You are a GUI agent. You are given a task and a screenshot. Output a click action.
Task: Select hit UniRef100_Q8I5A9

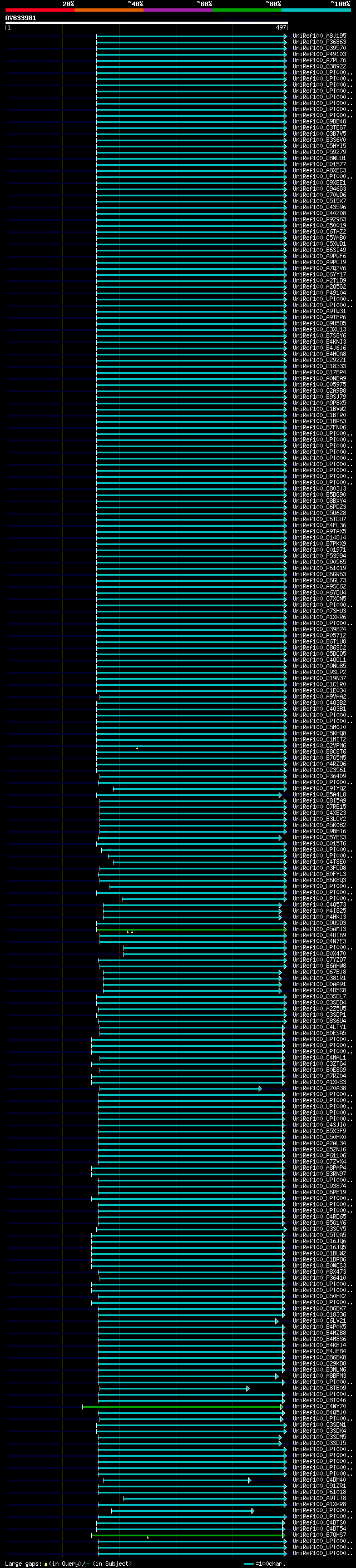click(x=319, y=800)
